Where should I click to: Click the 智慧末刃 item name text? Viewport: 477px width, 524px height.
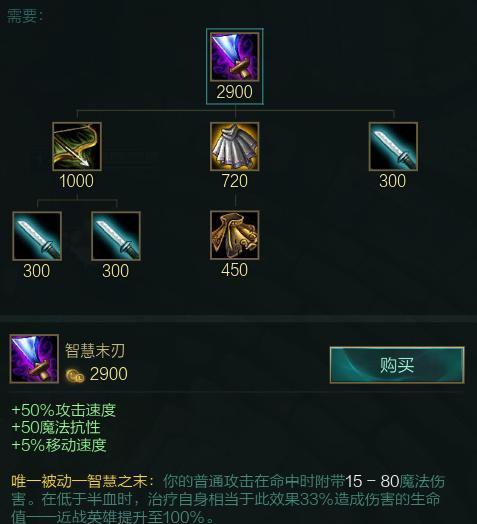pyautogui.click(x=95, y=351)
